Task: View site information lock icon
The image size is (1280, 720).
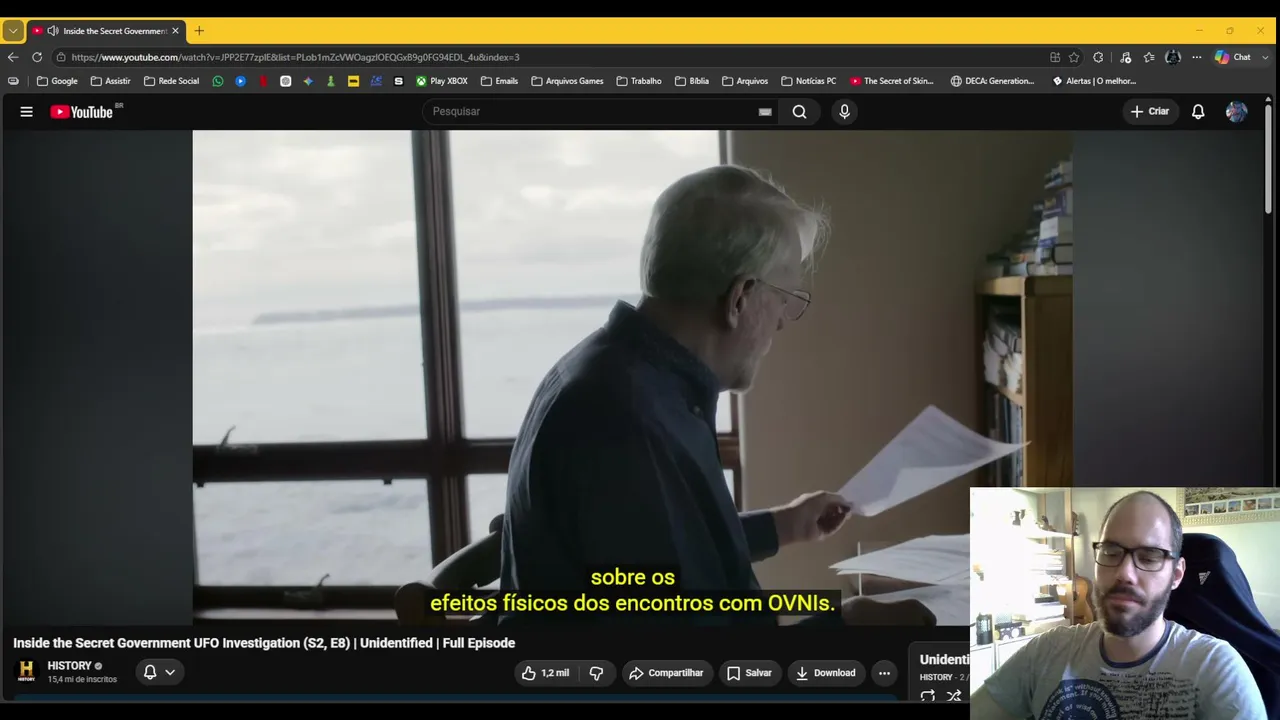Action: (x=61, y=57)
